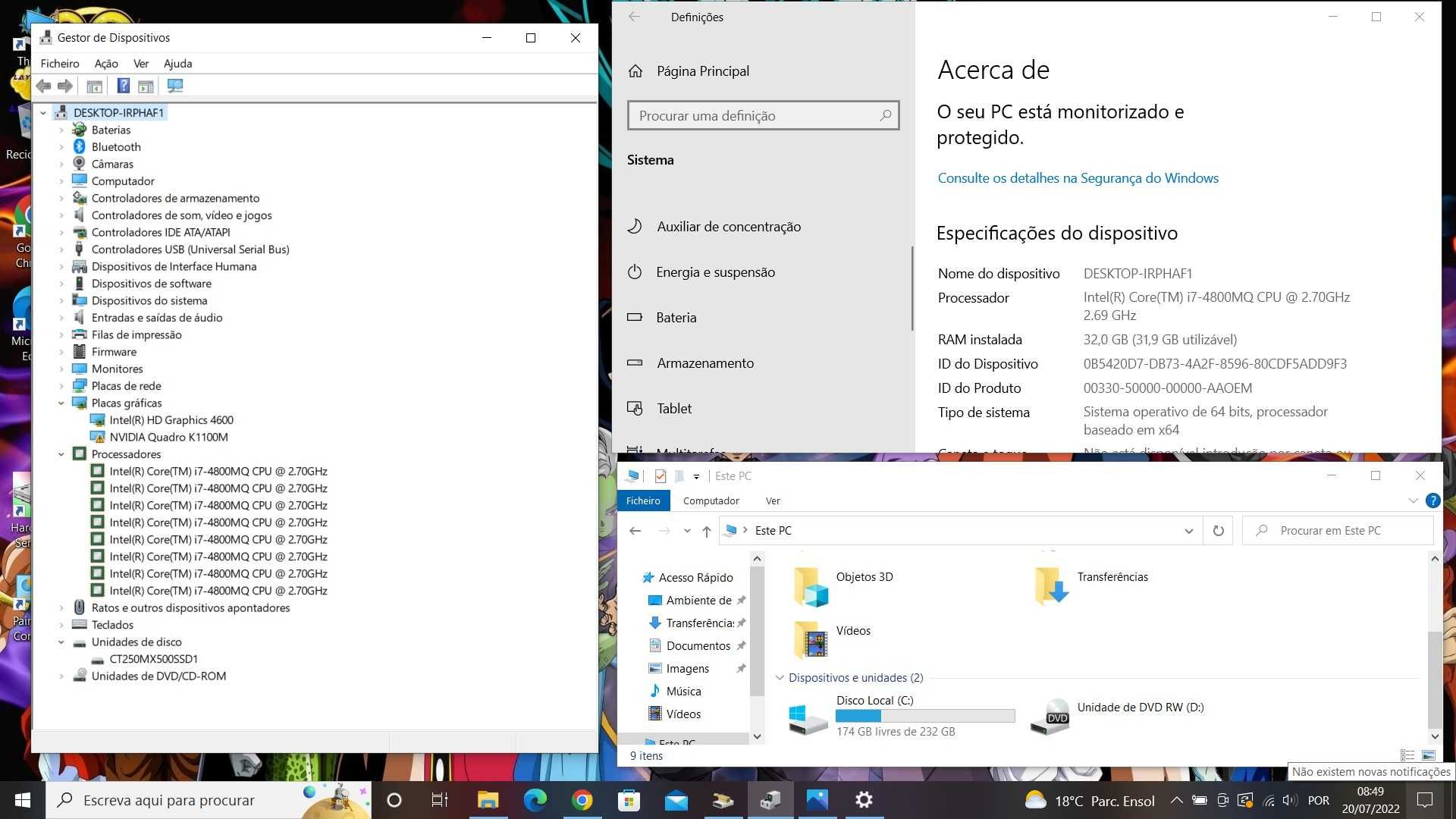Expand the Bluetooth category
The image size is (1456, 819).
[61, 147]
